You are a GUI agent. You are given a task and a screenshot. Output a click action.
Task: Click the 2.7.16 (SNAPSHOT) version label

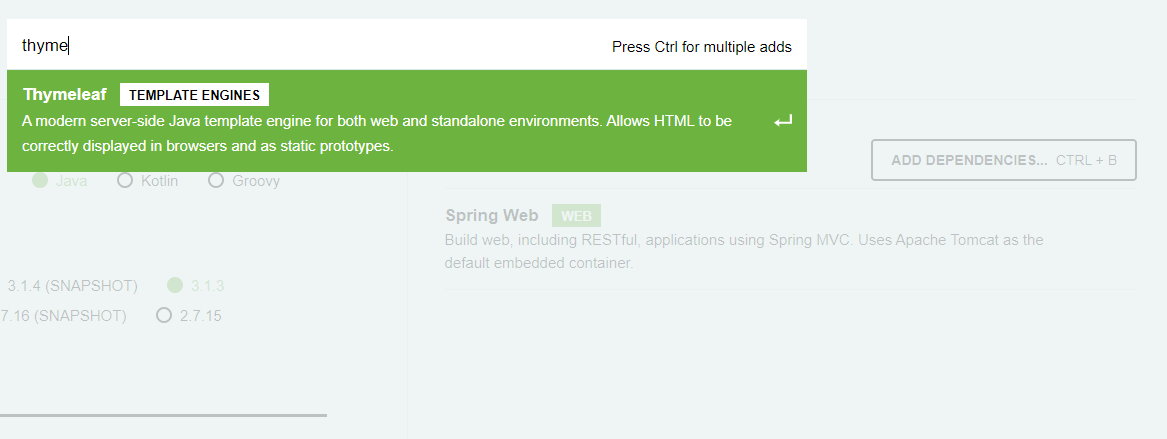pyautogui.click(x=63, y=316)
